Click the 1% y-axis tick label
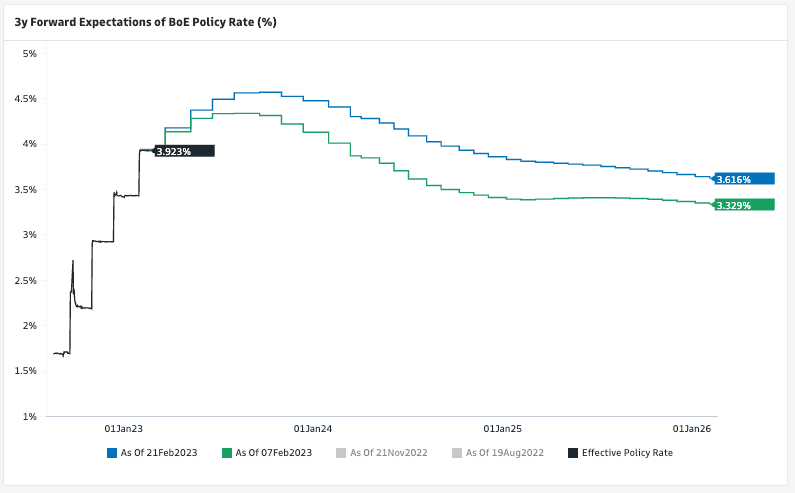 29,416
